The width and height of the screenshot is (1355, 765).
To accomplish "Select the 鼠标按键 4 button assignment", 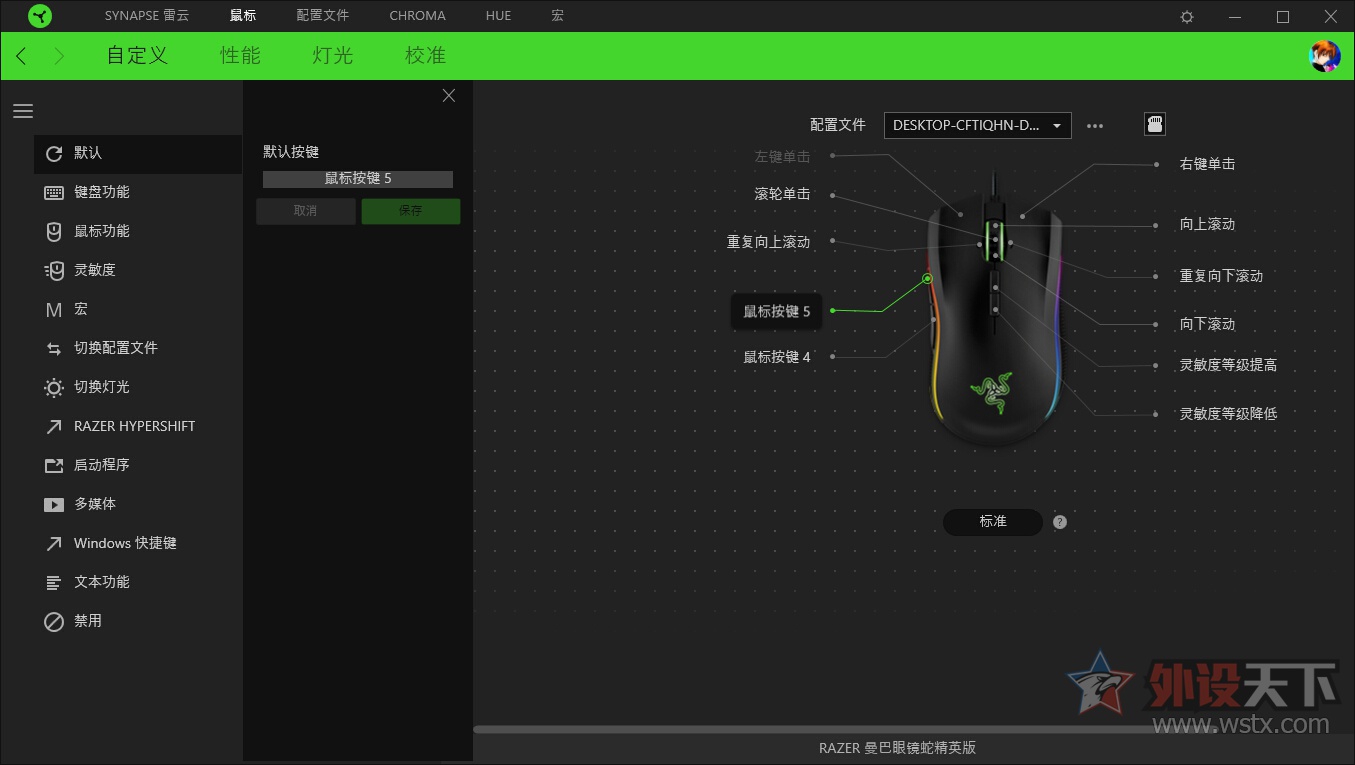I will point(777,357).
